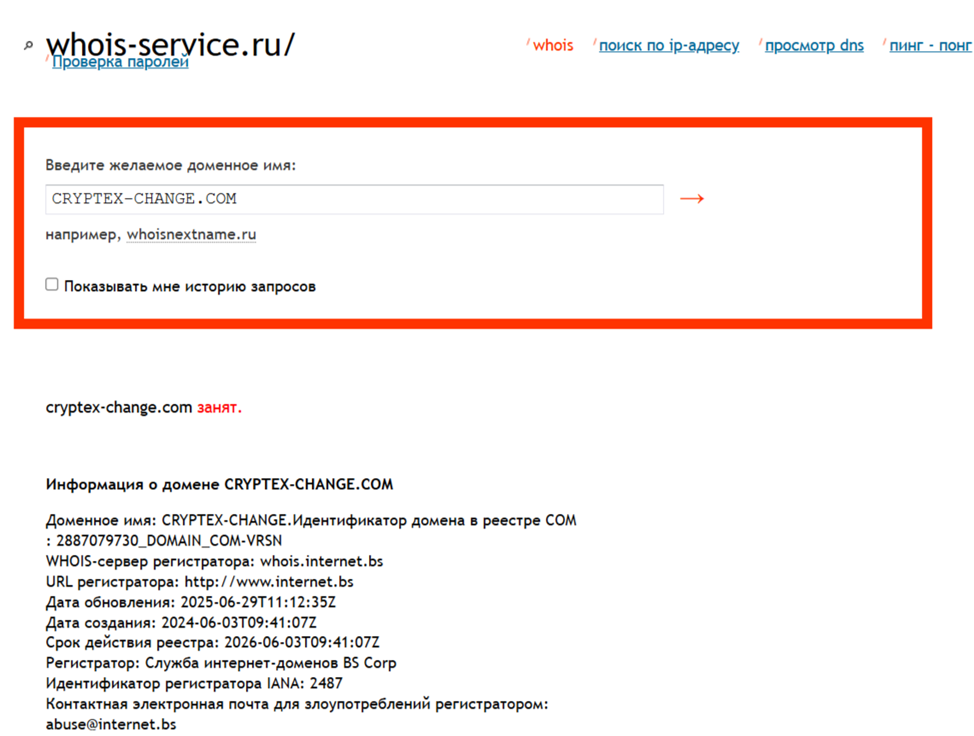Screen dimensions: 974x736
Task: Open the 'пинг - понг' link
Action: 931,45
